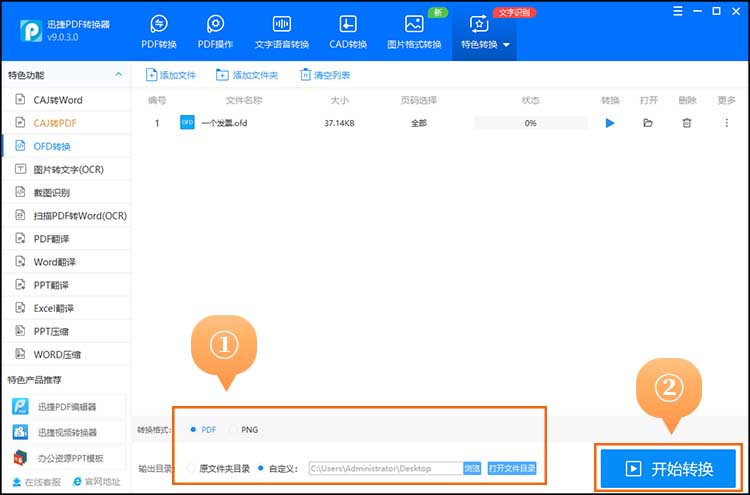Click the 迅捷PDF转换器 logo icon

pyautogui.click(x=31, y=31)
